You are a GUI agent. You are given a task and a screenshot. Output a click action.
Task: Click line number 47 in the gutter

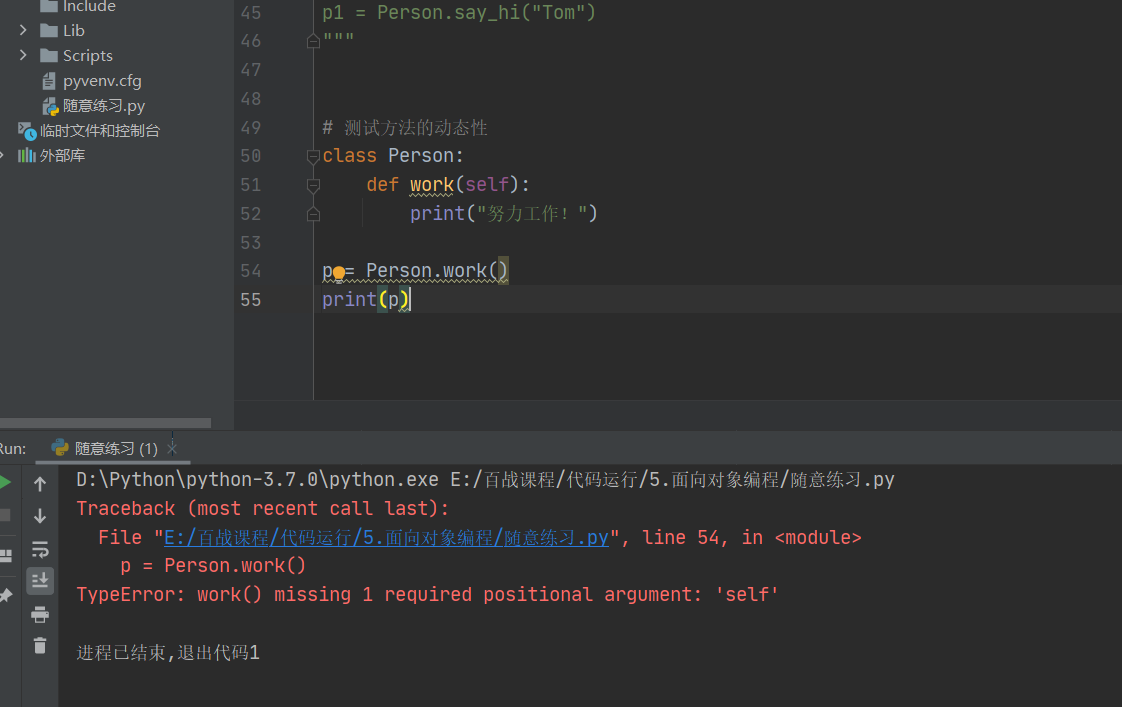(250, 70)
